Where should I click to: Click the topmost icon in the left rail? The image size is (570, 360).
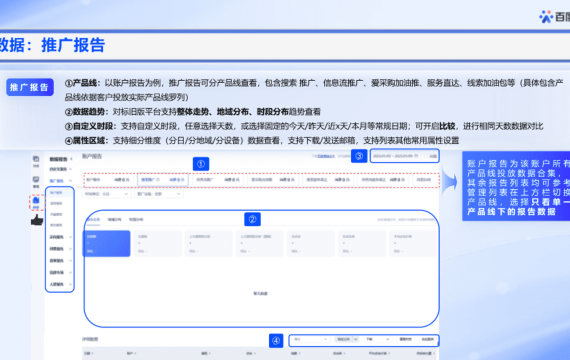(36, 159)
